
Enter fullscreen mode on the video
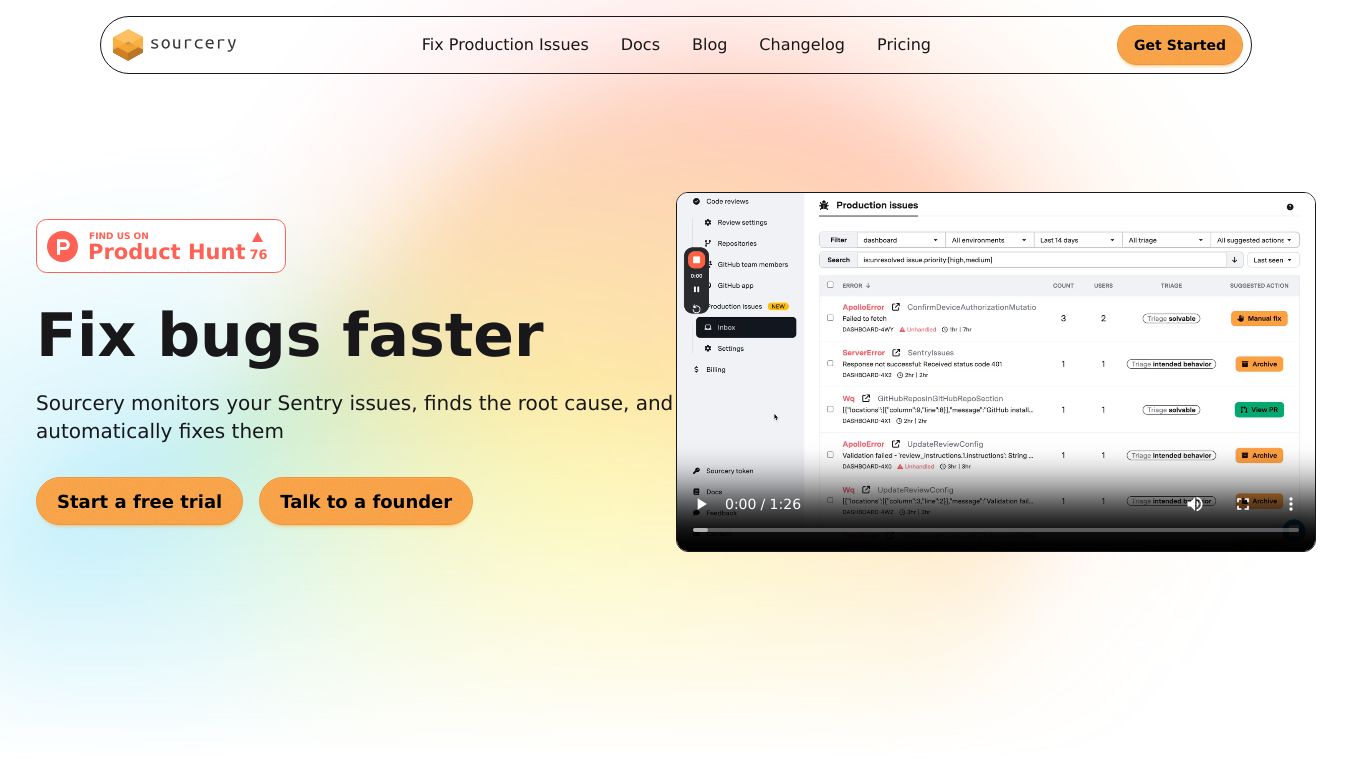click(1243, 504)
